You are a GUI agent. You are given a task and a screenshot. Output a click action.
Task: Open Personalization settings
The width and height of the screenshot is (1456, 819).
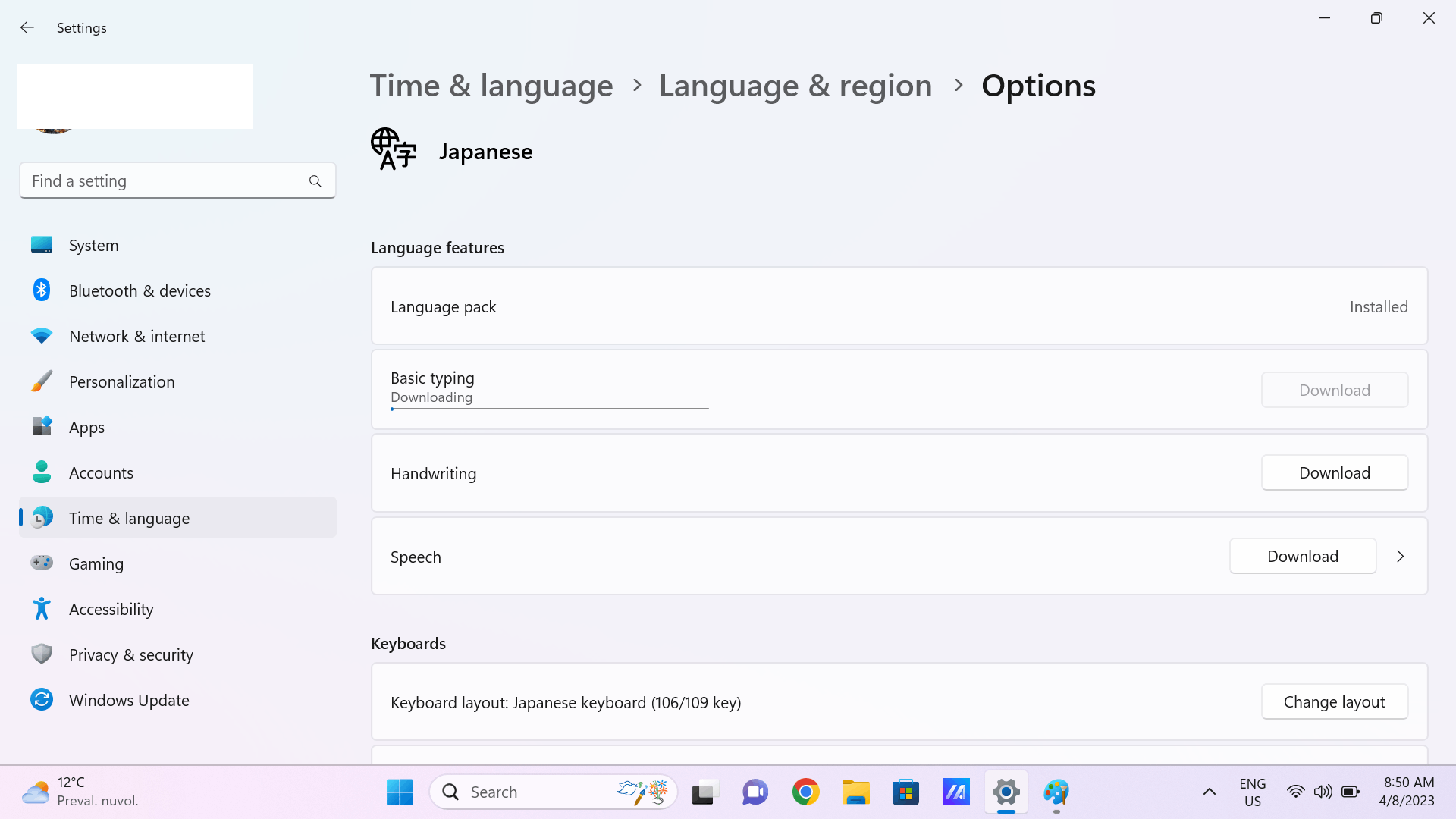pyautogui.click(x=177, y=381)
